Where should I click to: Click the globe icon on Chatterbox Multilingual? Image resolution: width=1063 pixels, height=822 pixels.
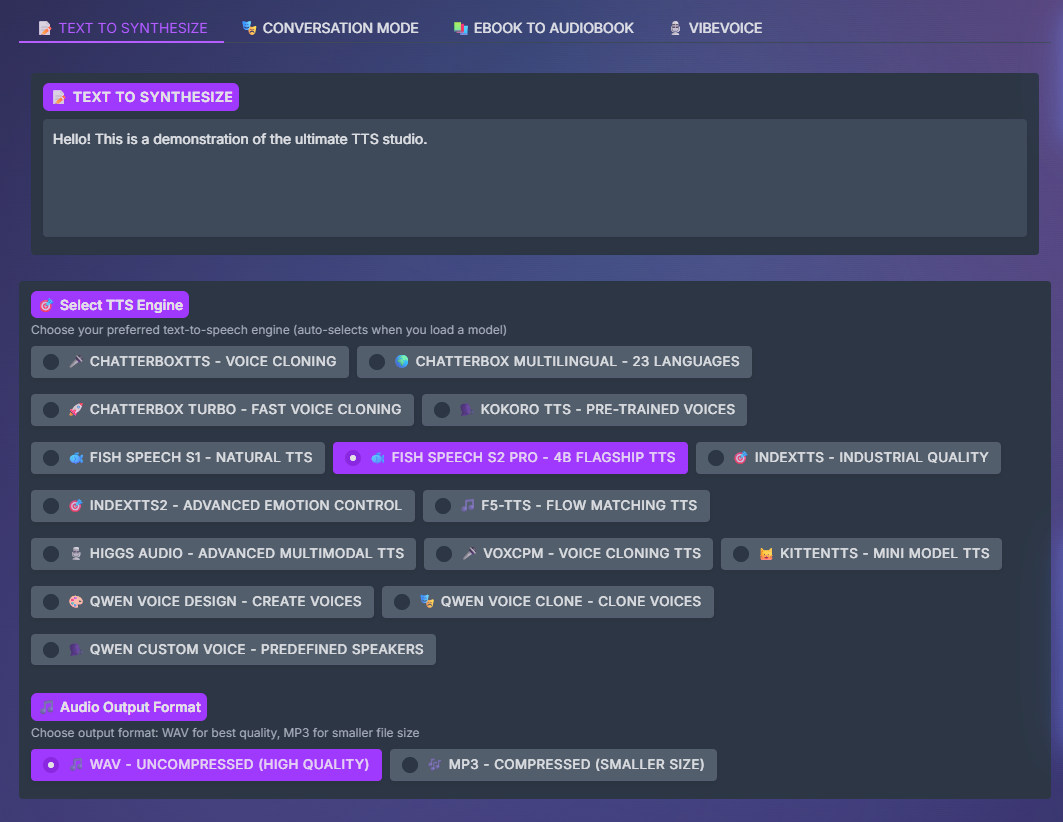(x=402, y=361)
